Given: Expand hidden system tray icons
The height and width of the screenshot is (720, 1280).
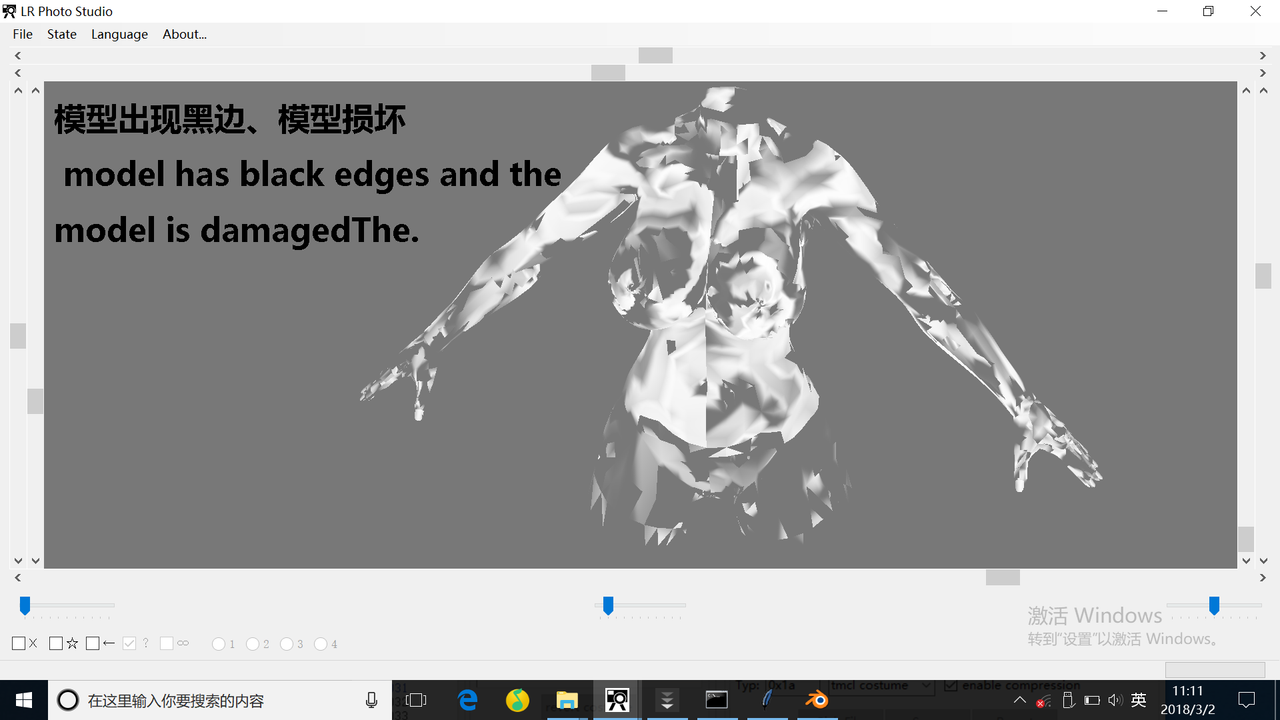Looking at the screenshot, I should click(1019, 700).
